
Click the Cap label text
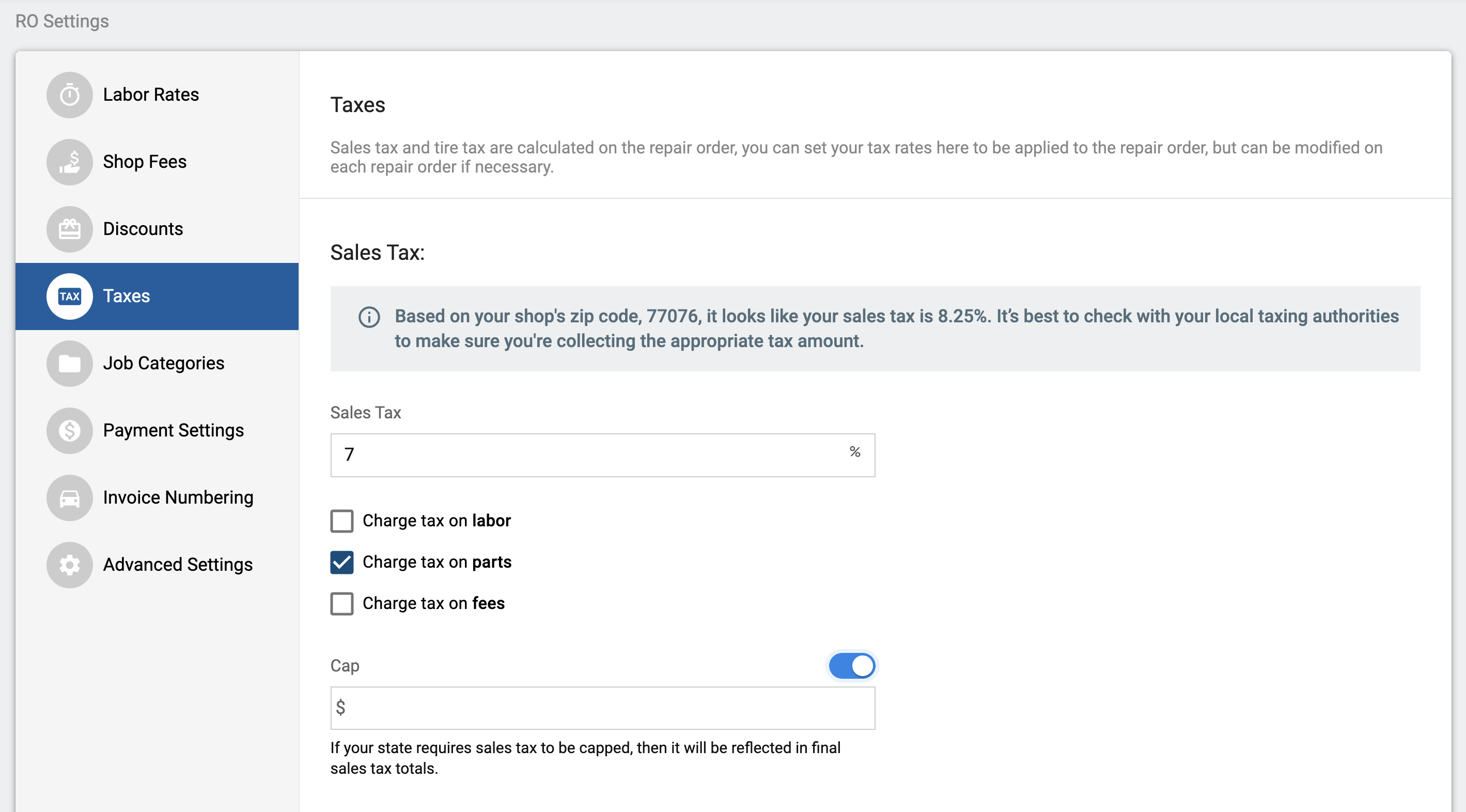tap(345, 666)
